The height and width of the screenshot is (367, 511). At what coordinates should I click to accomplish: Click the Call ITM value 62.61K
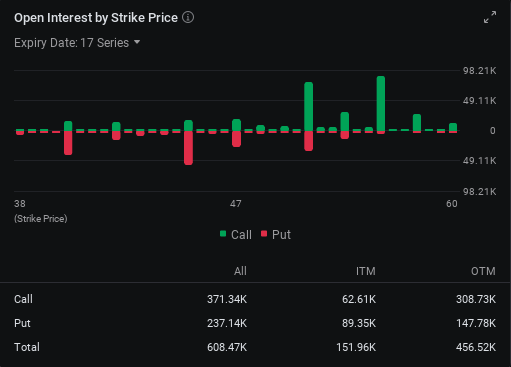click(359, 299)
